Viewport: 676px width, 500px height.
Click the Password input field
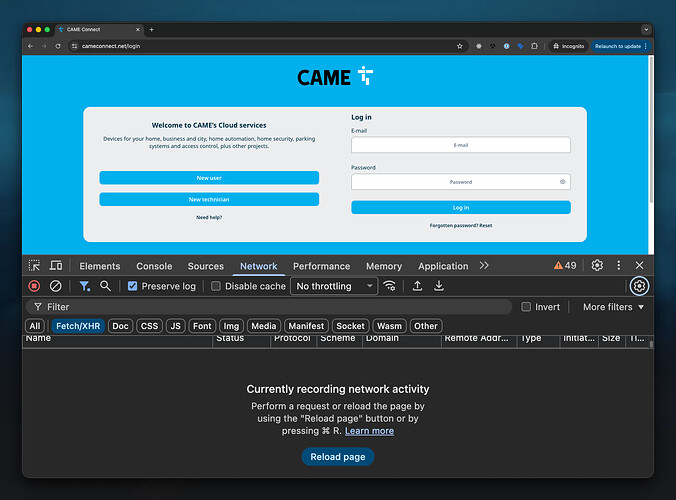coord(461,182)
